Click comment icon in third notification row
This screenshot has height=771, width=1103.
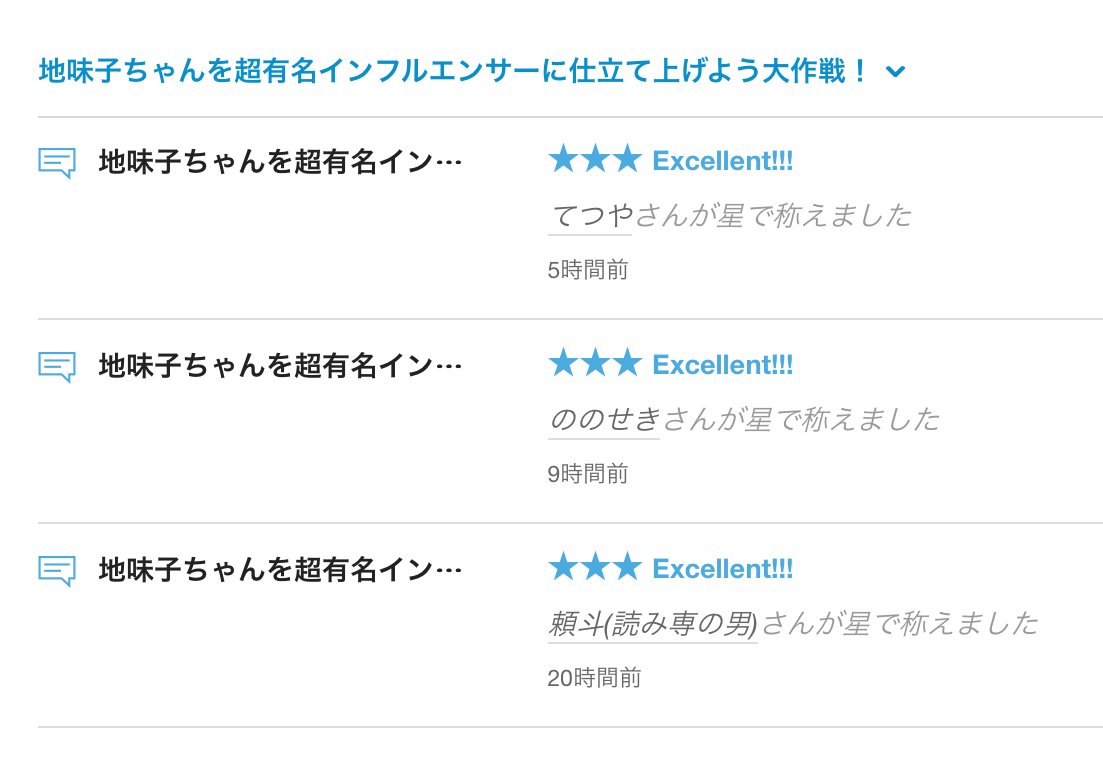(57, 570)
